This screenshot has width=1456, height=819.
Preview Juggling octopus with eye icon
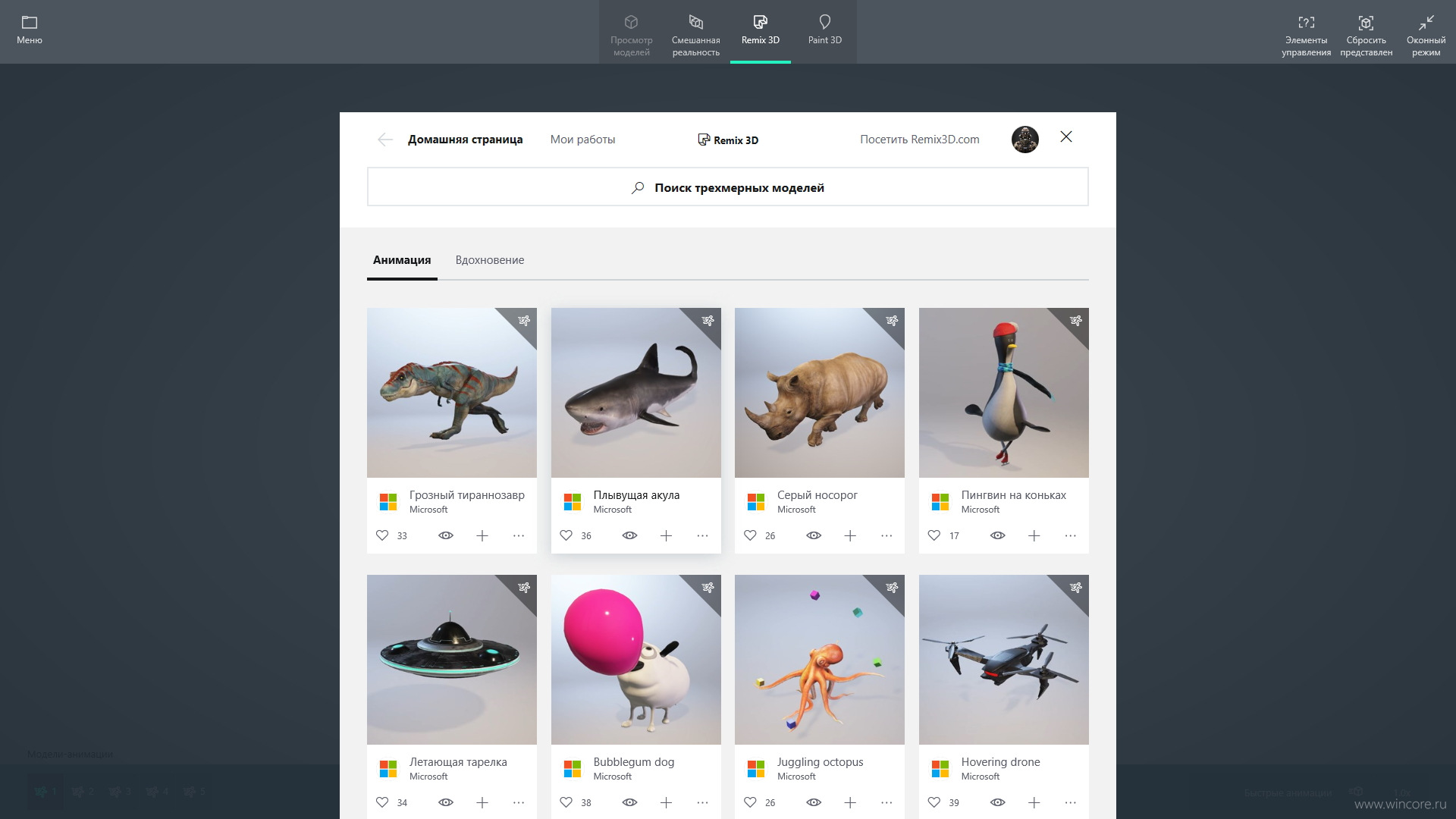point(814,802)
